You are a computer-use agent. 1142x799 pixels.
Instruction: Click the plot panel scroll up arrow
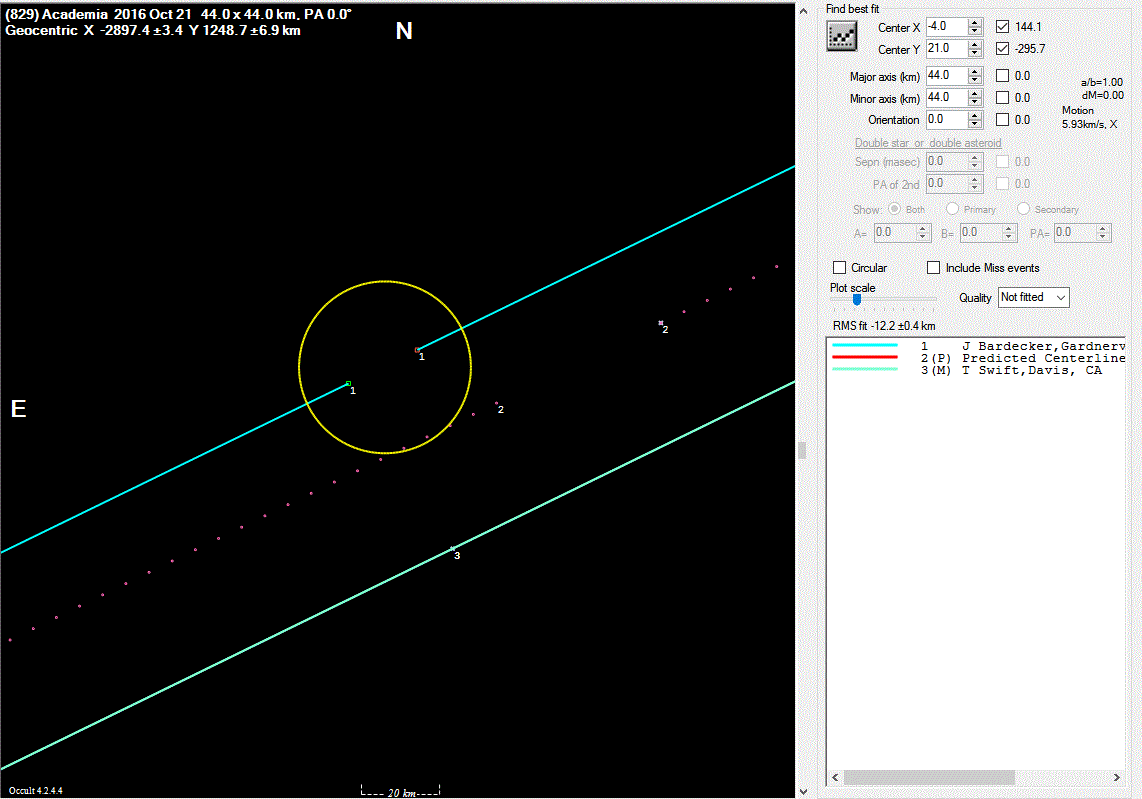(803, 11)
